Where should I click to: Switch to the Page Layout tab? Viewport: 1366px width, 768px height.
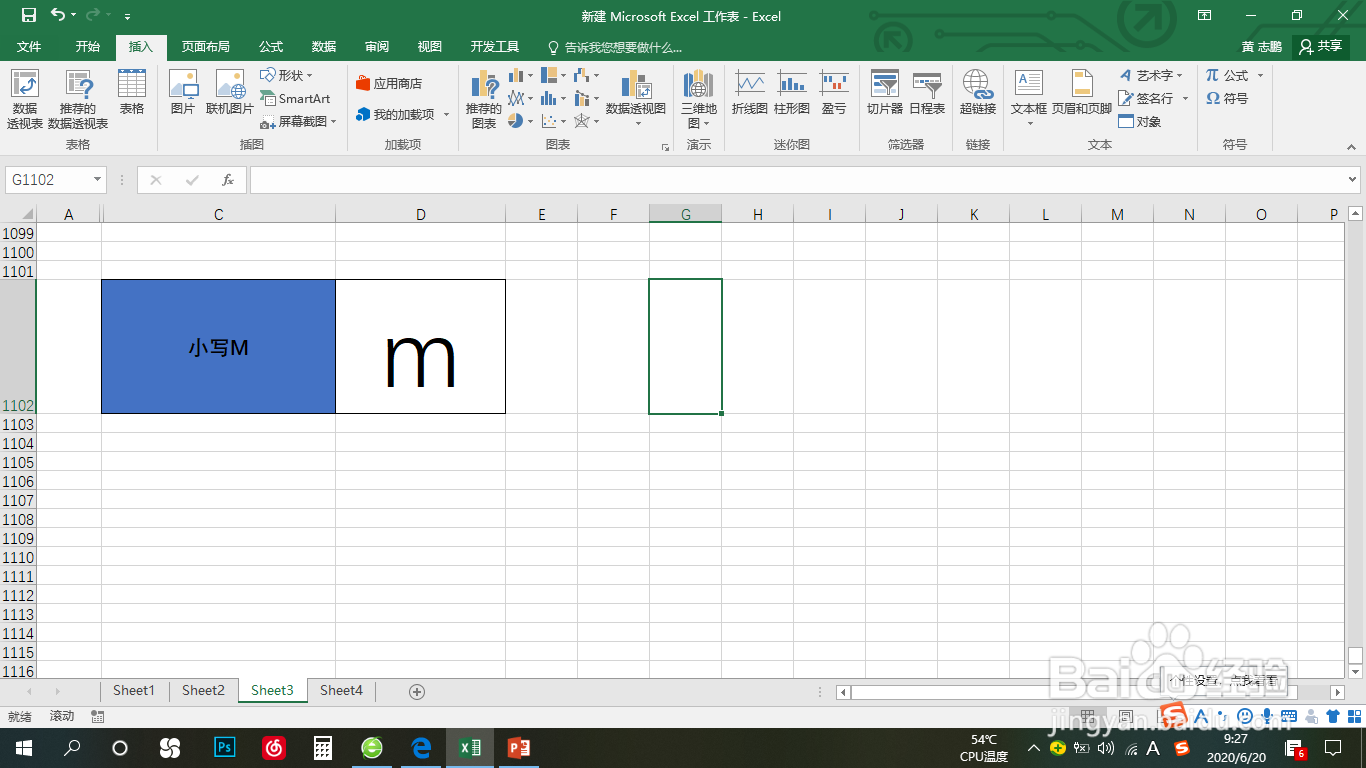point(205,47)
